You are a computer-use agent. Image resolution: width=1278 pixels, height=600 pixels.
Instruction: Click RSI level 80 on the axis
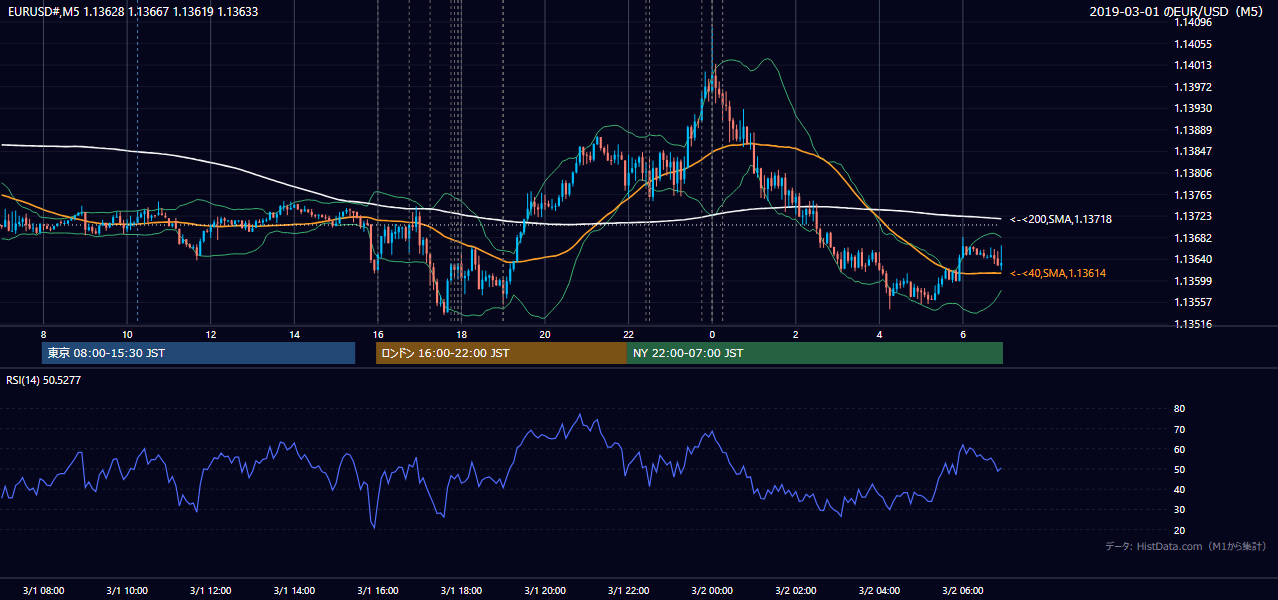pyautogui.click(x=1179, y=409)
